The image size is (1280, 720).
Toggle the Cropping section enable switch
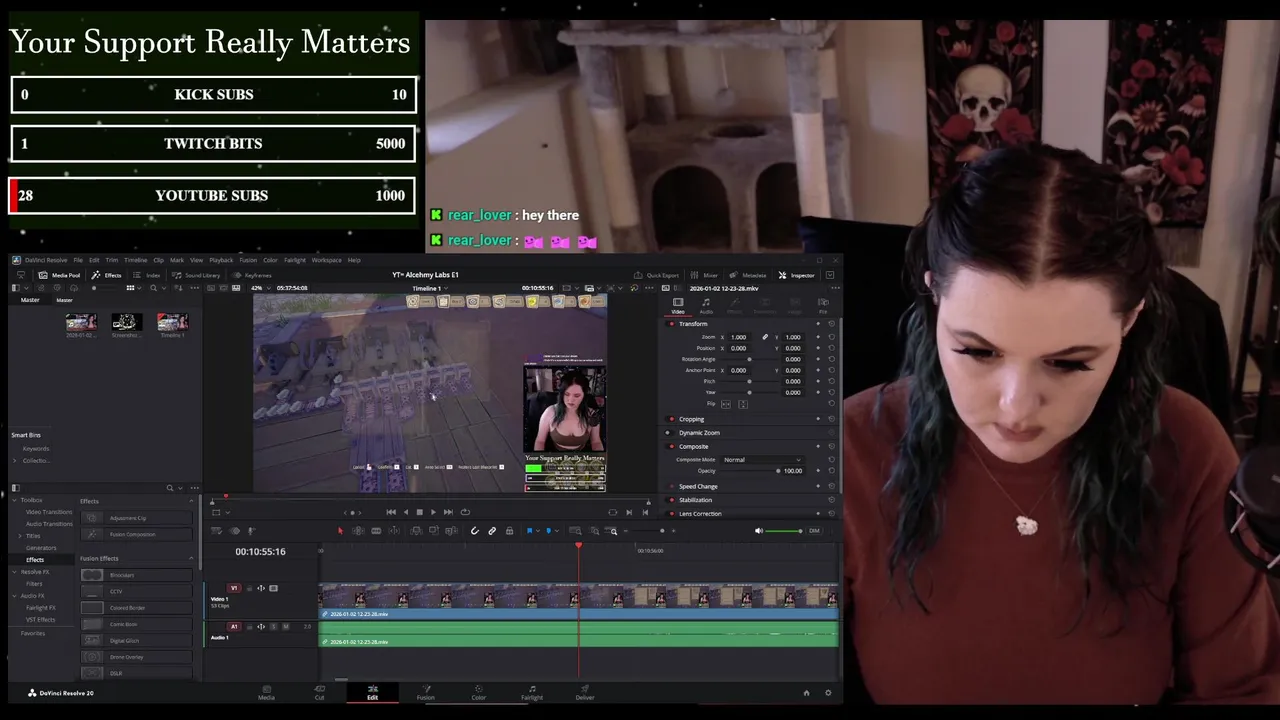click(671, 419)
